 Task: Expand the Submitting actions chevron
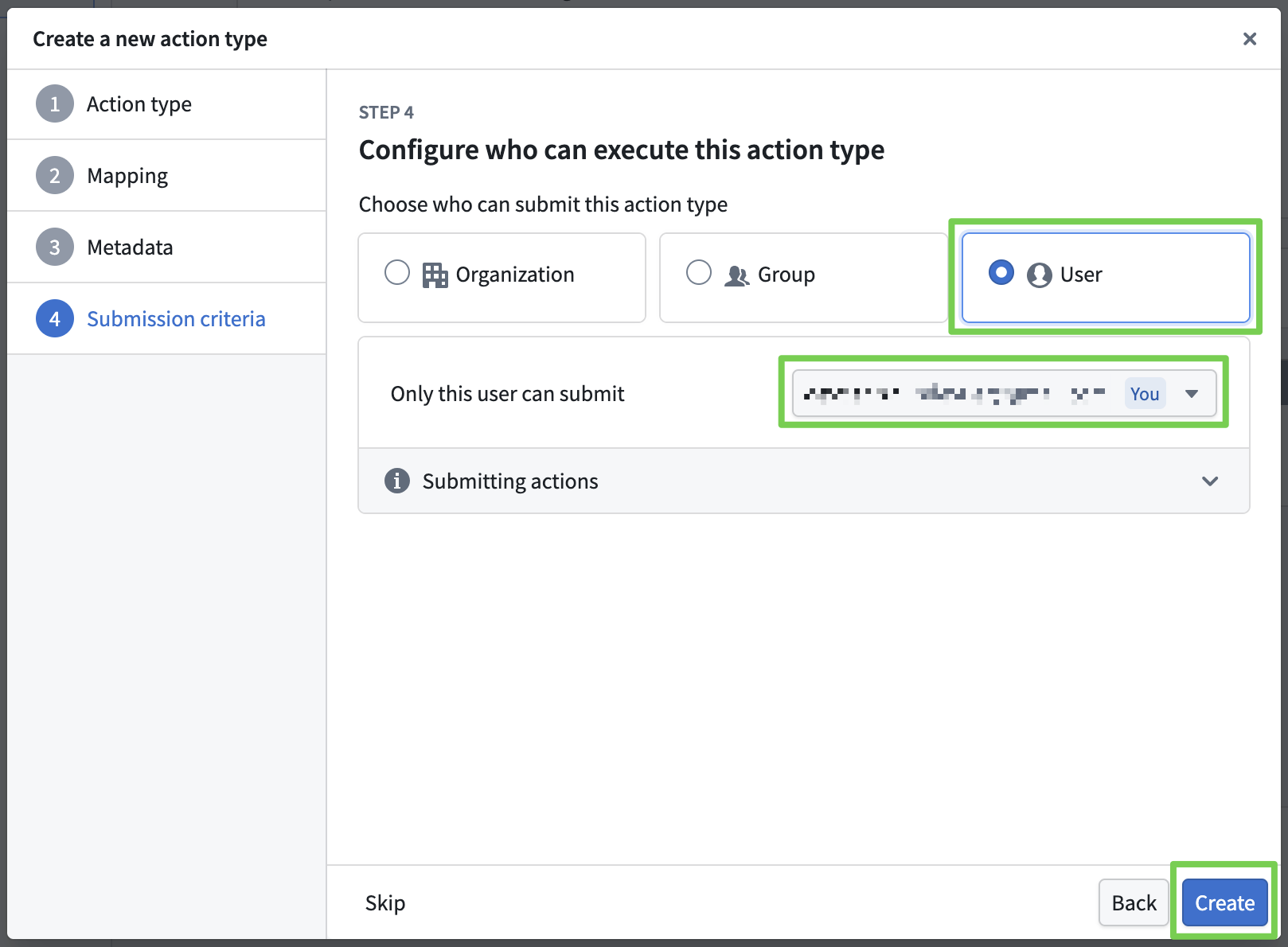[x=1209, y=481]
